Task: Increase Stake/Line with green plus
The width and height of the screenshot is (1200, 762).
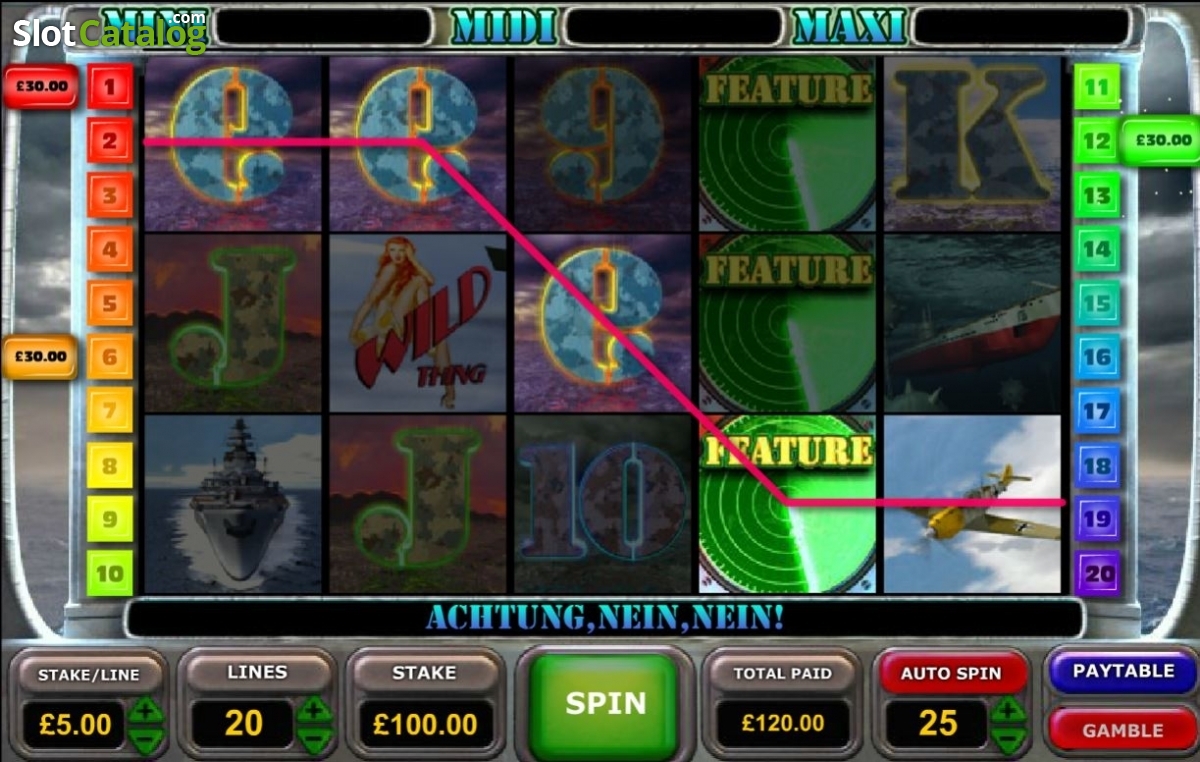Action: [x=147, y=711]
